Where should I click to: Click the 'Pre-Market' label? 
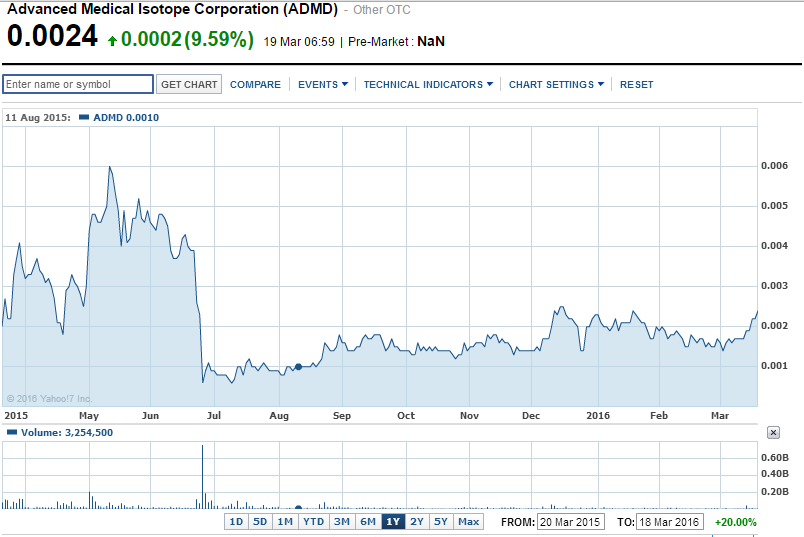pyautogui.click(x=378, y=42)
